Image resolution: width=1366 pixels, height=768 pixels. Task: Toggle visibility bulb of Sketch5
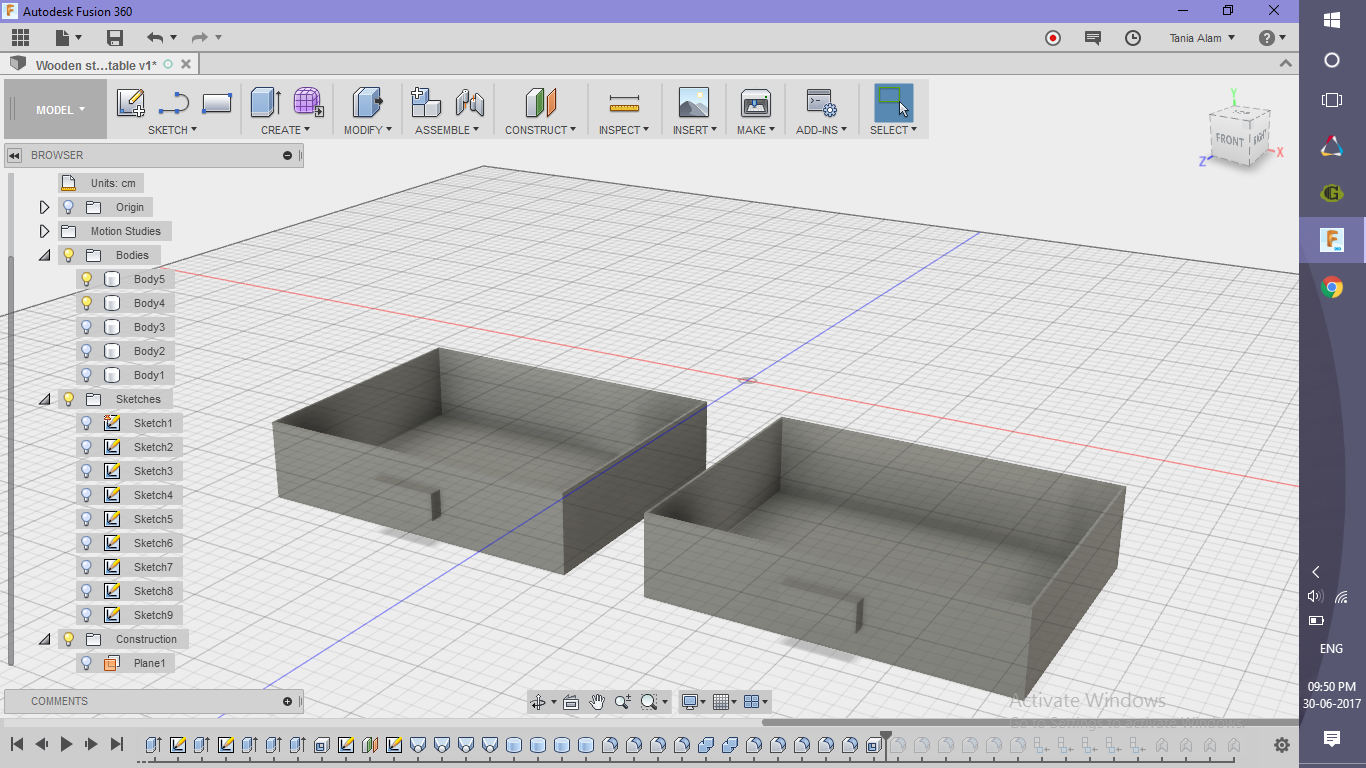[86, 519]
